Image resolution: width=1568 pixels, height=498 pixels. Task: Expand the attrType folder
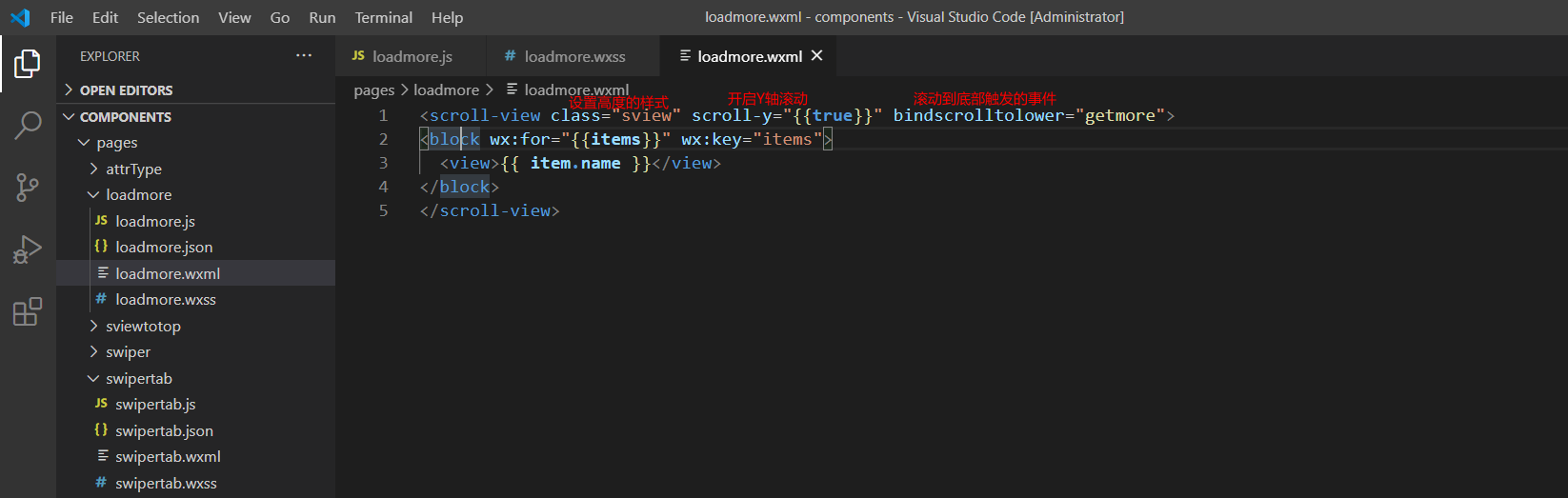coord(93,169)
